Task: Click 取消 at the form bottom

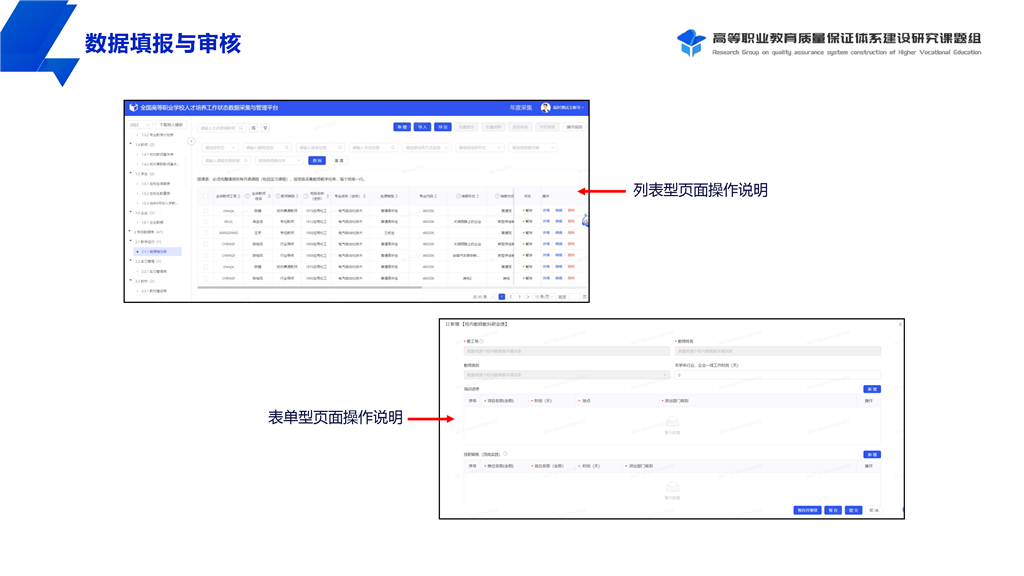Action: point(874,510)
